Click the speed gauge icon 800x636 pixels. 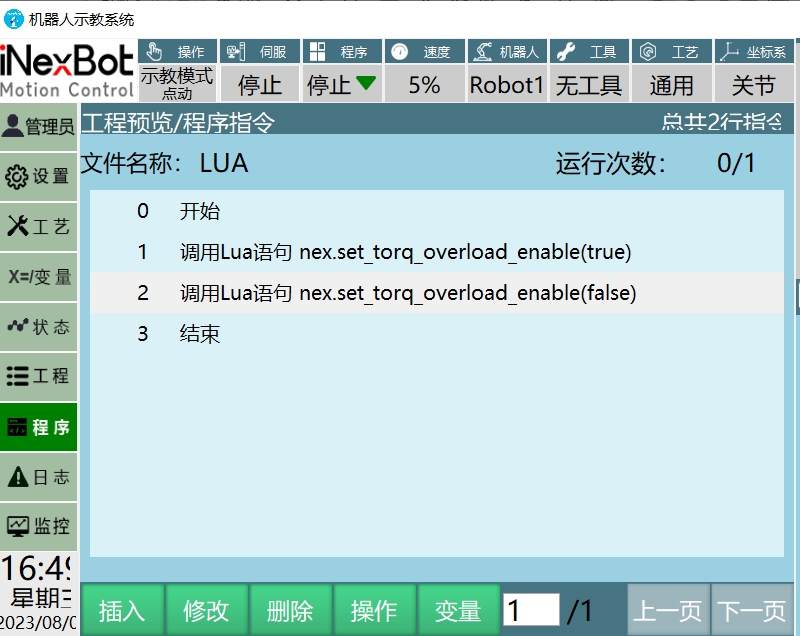click(400, 52)
